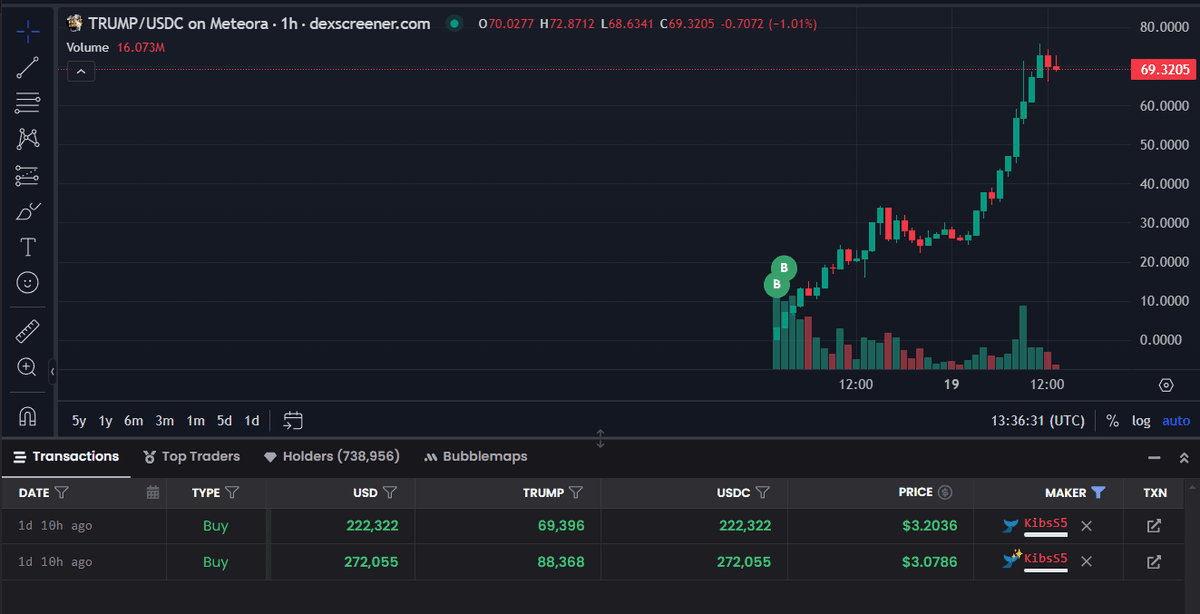The width and height of the screenshot is (1200, 614).
Task: Filter transactions by DATE
Action: 61,492
